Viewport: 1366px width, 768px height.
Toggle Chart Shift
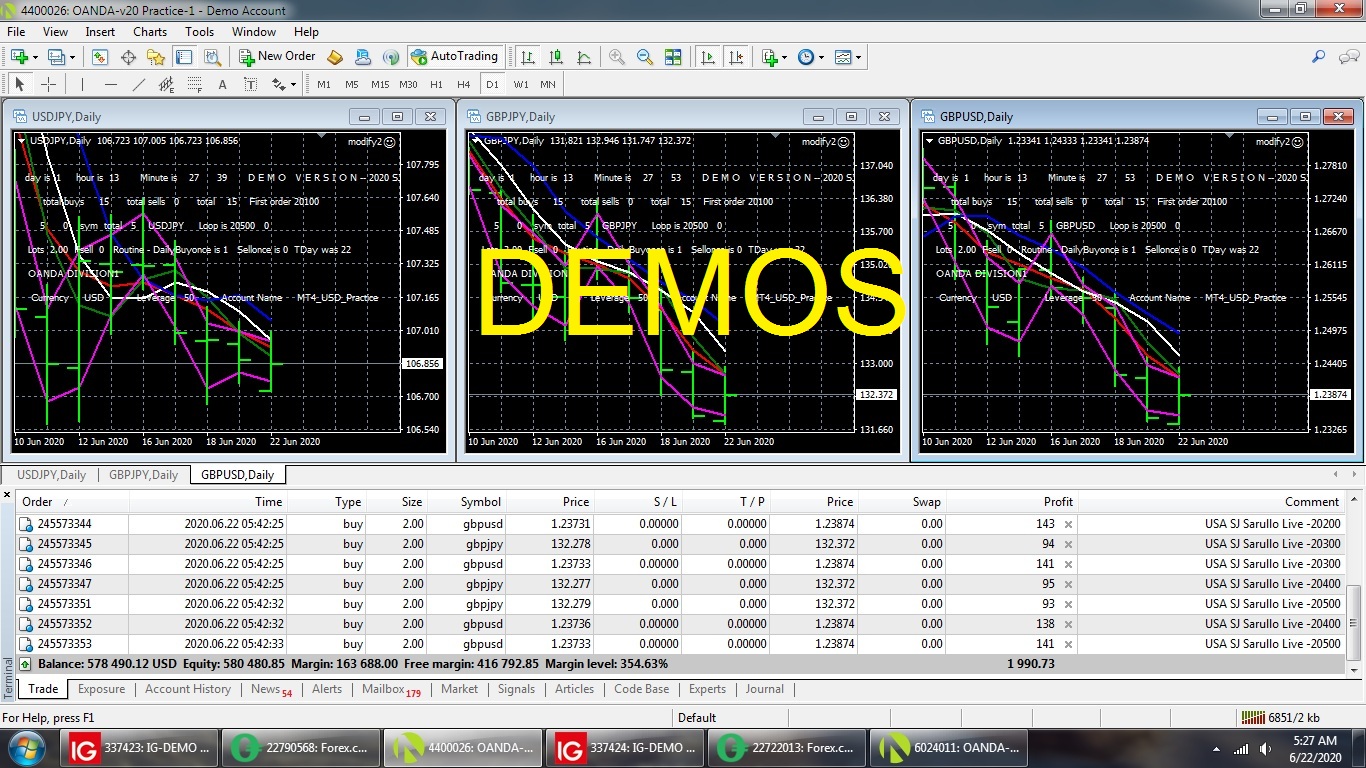pos(736,57)
